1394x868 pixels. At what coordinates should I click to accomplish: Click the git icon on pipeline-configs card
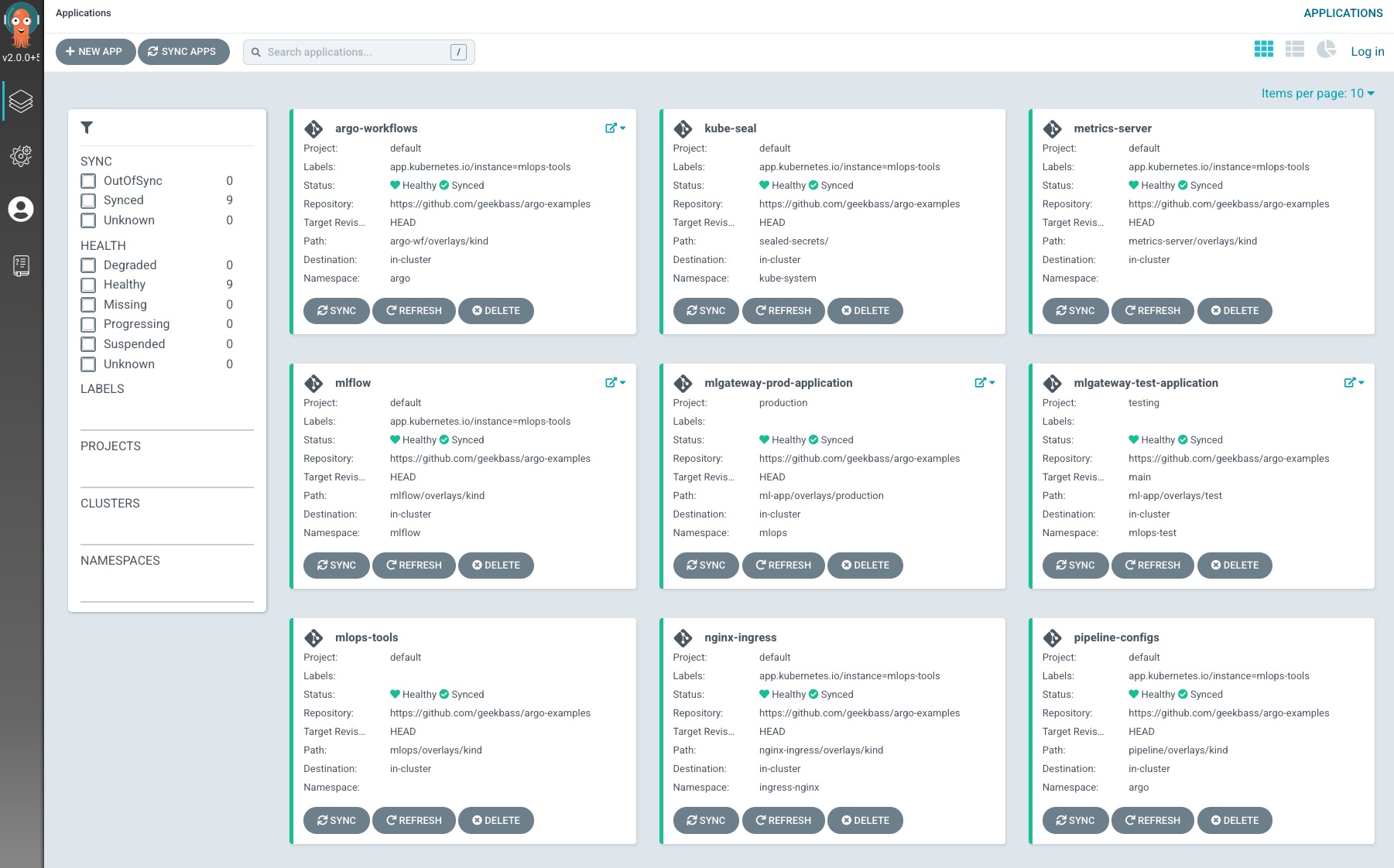pyautogui.click(x=1052, y=637)
